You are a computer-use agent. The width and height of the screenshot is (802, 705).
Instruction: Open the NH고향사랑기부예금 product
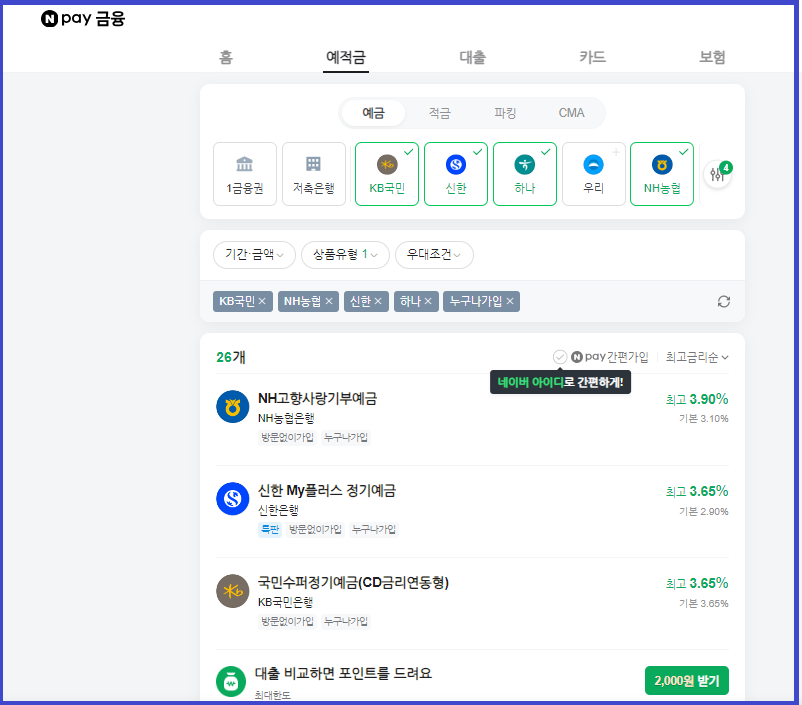pyautogui.click(x=317, y=399)
